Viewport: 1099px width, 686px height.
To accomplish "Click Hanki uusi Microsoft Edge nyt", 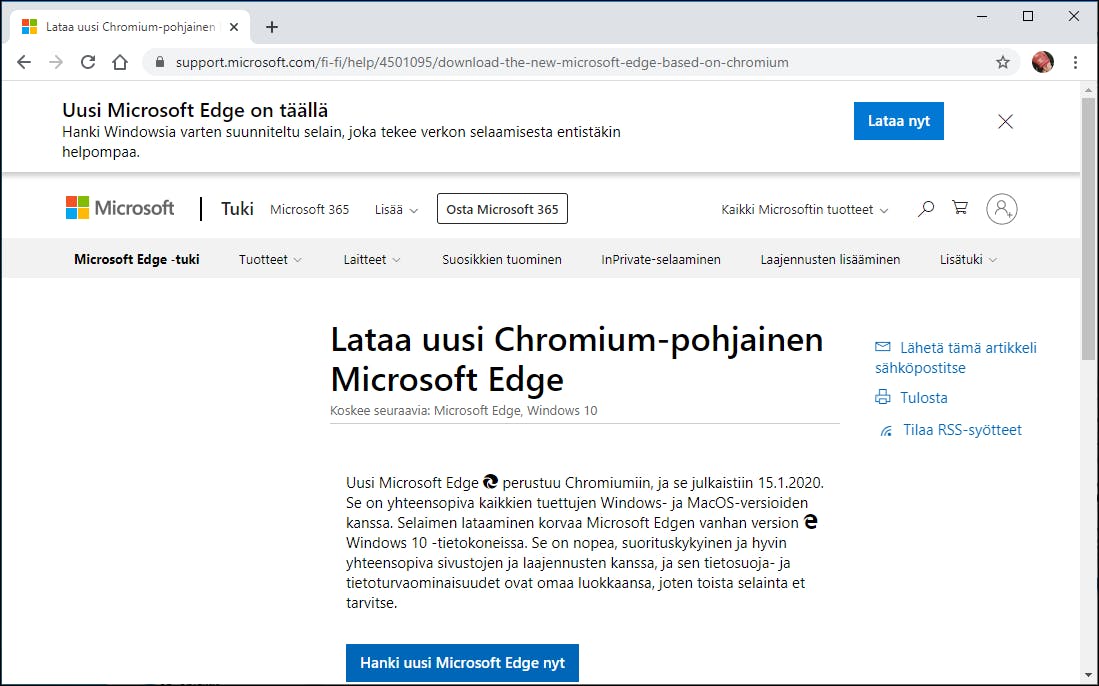I will coord(462,663).
